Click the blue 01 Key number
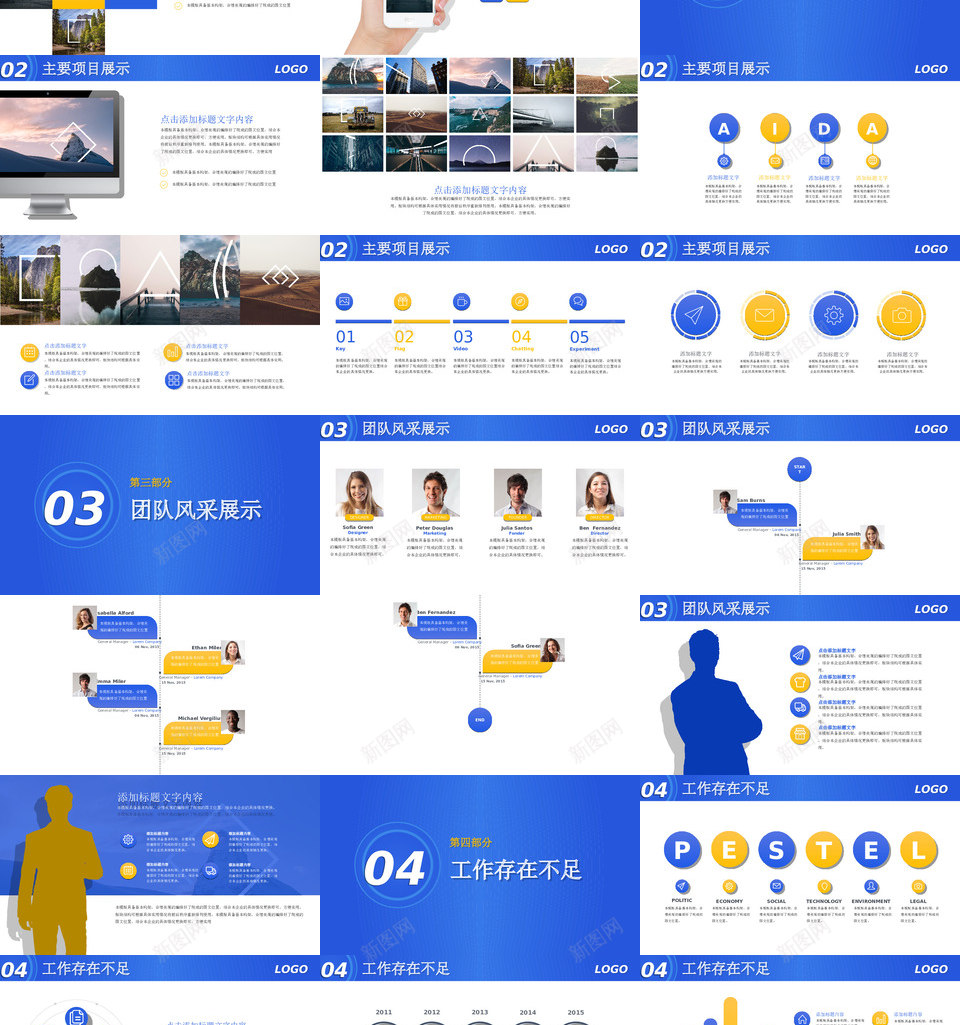The image size is (960, 1025). tap(345, 337)
